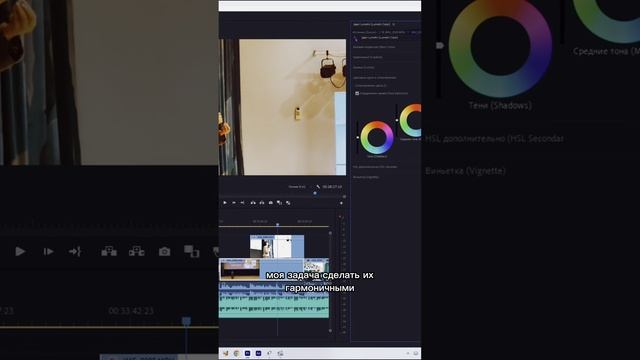
Task: Expand the Curves section
Action: (x=364, y=67)
